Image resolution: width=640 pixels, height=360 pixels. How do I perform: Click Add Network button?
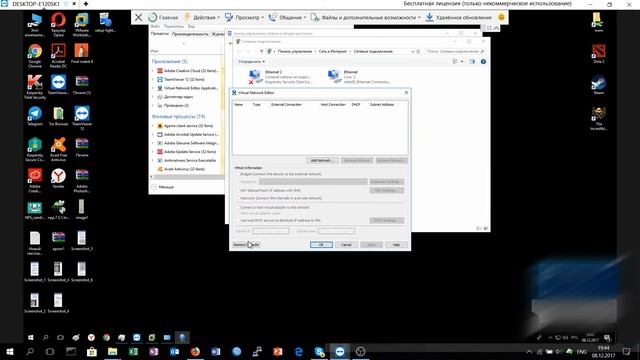point(322,160)
